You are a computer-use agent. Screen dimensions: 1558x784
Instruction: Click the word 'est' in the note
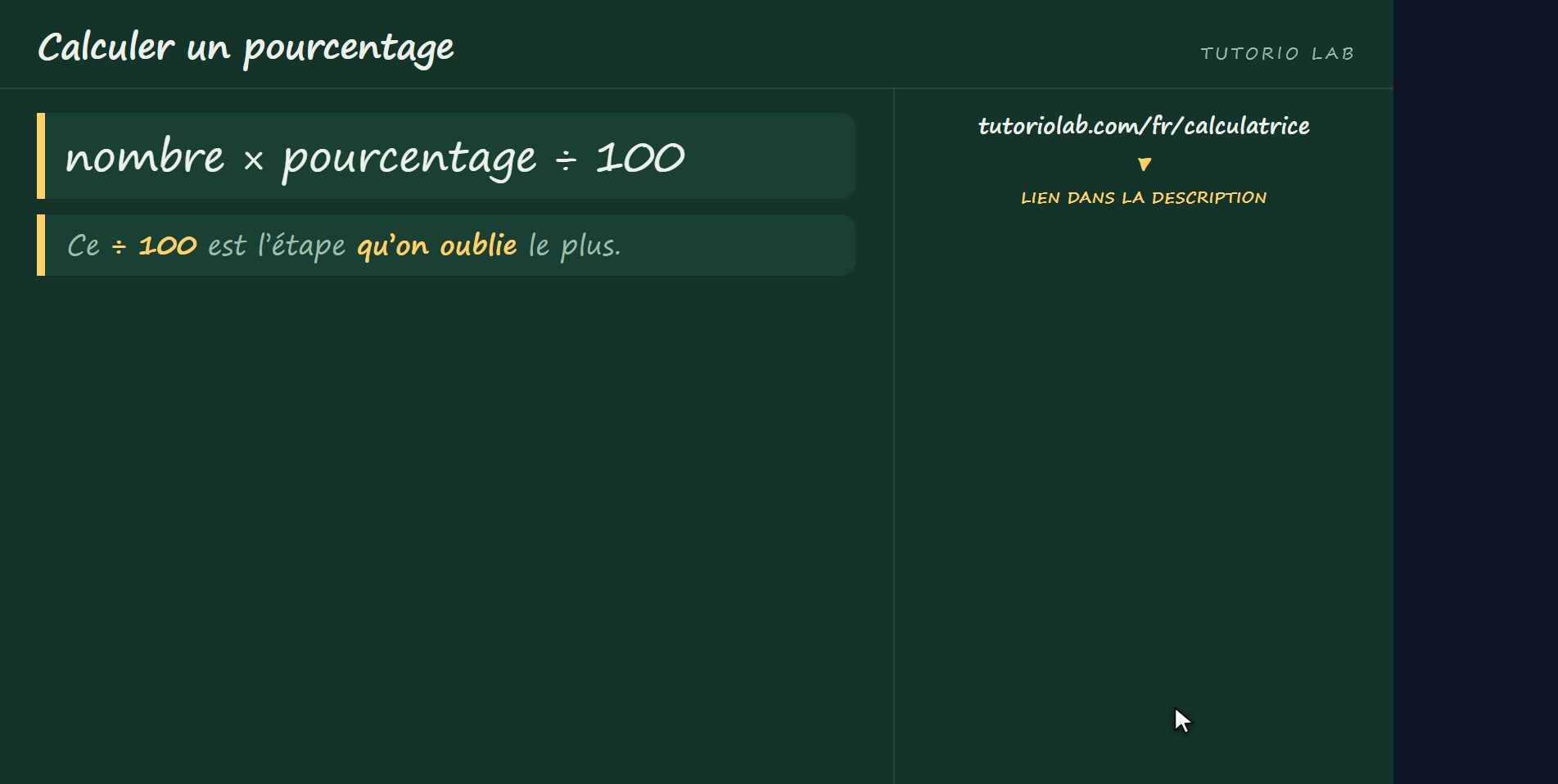click(x=227, y=246)
